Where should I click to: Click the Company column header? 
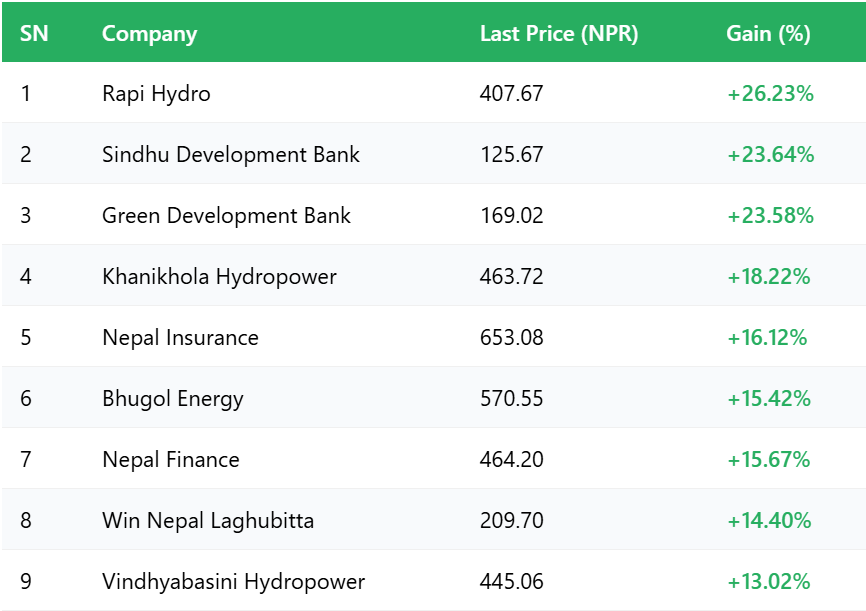coord(149,34)
